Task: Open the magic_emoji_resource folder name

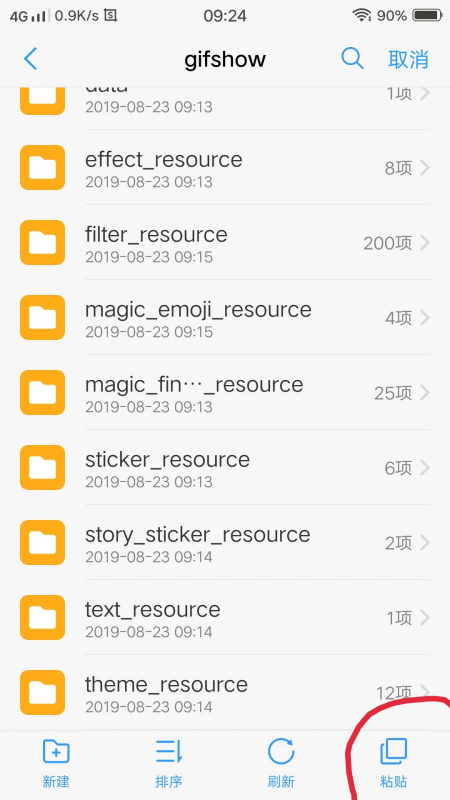Action: click(x=198, y=310)
